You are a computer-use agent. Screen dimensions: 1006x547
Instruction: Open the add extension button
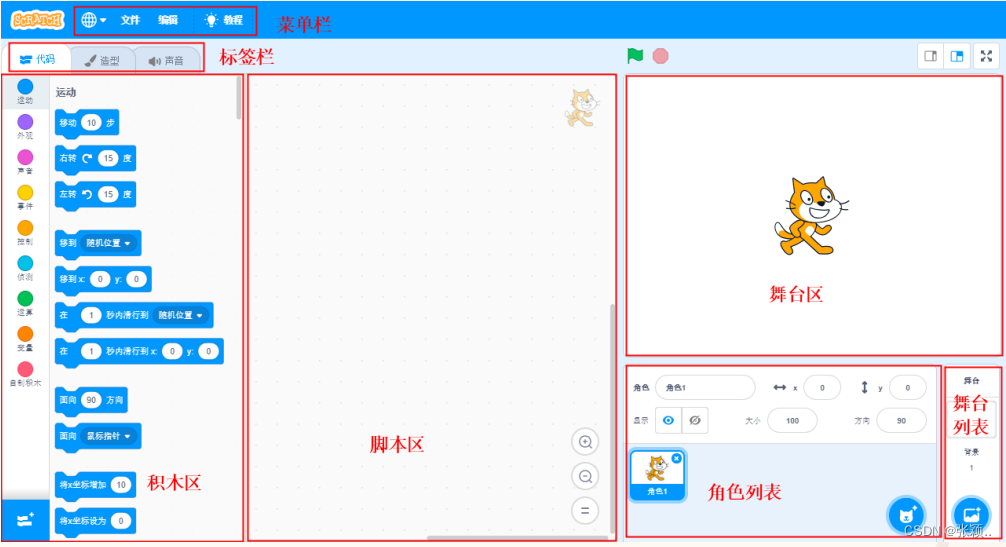click(x=26, y=520)
